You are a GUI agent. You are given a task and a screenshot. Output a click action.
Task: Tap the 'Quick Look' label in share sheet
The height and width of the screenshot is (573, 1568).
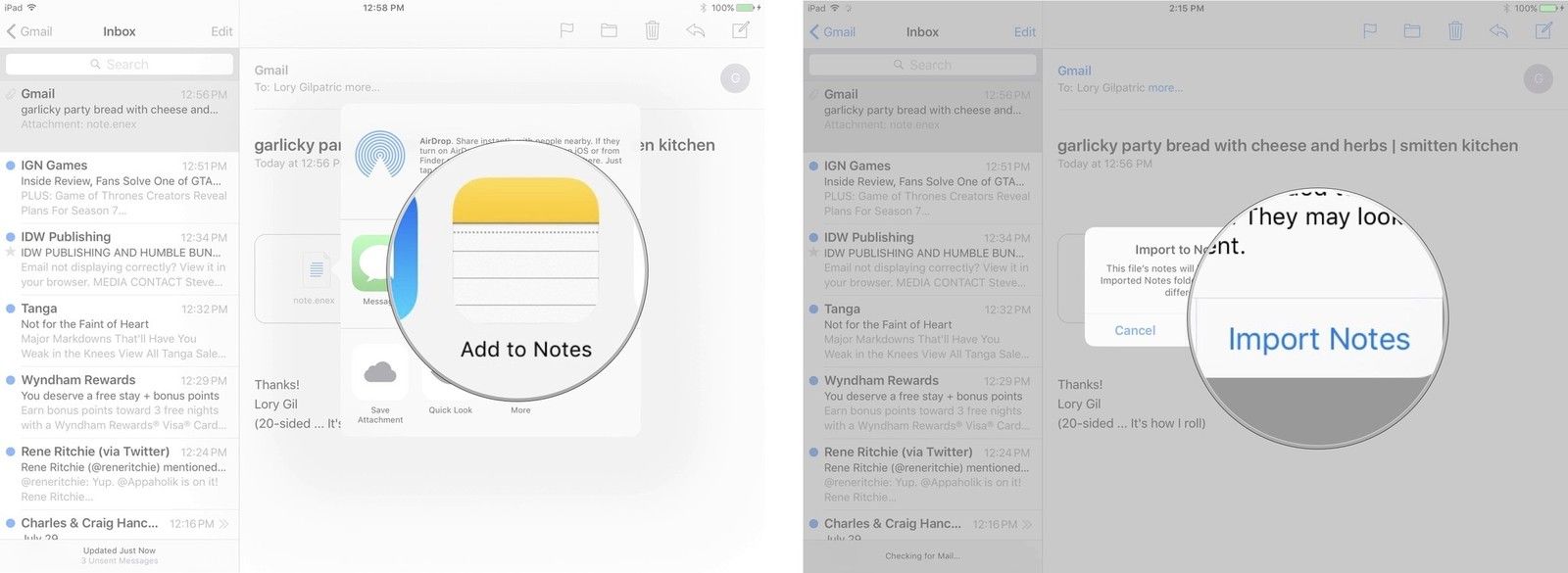tap(450, 410)
